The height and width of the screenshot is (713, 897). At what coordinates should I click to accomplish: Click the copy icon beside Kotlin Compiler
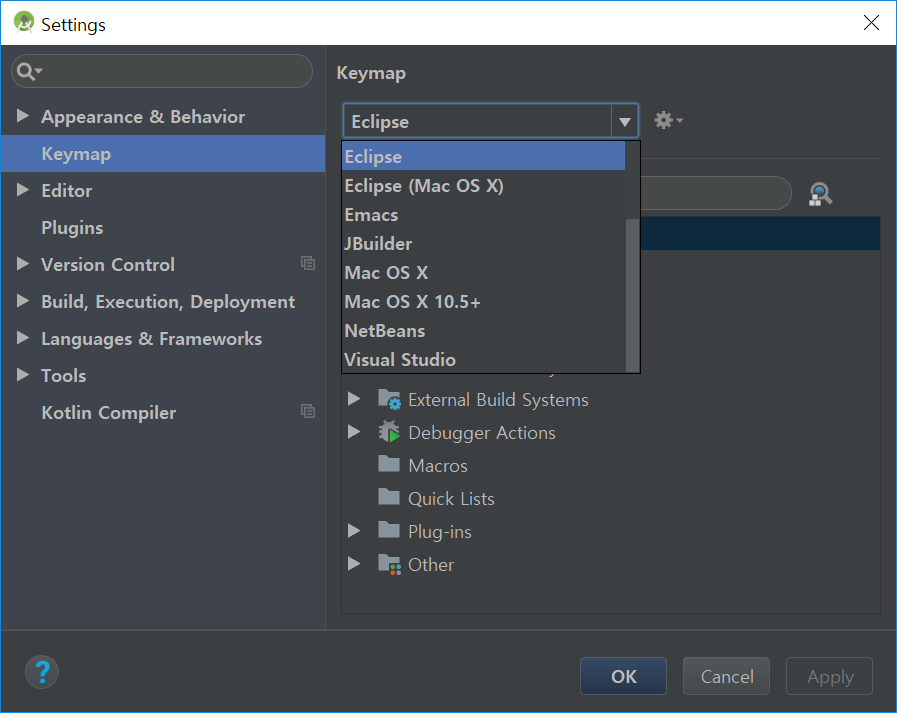[x=308, y=412]
